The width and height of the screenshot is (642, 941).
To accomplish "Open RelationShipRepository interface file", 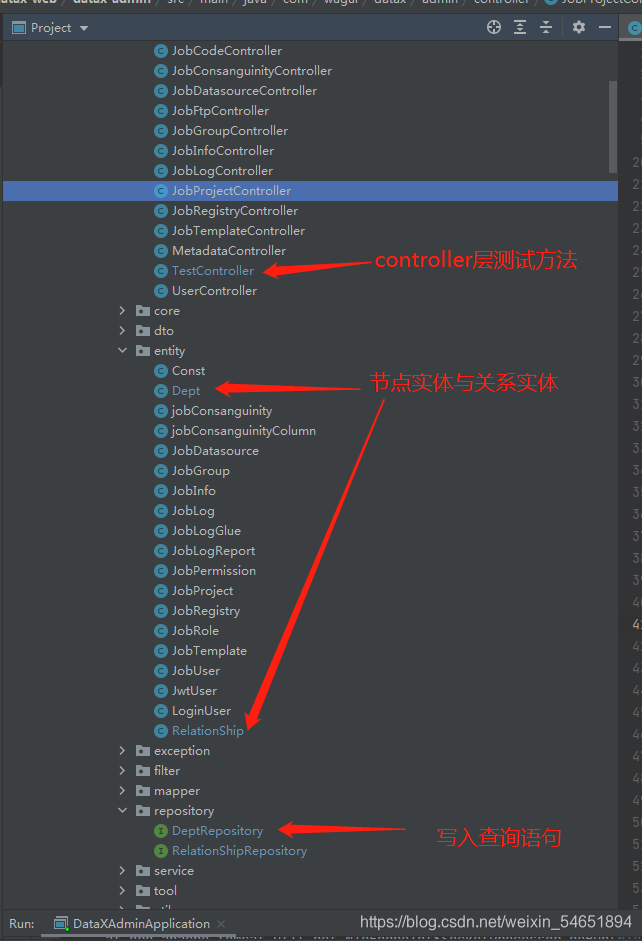I will coord(239,850).
